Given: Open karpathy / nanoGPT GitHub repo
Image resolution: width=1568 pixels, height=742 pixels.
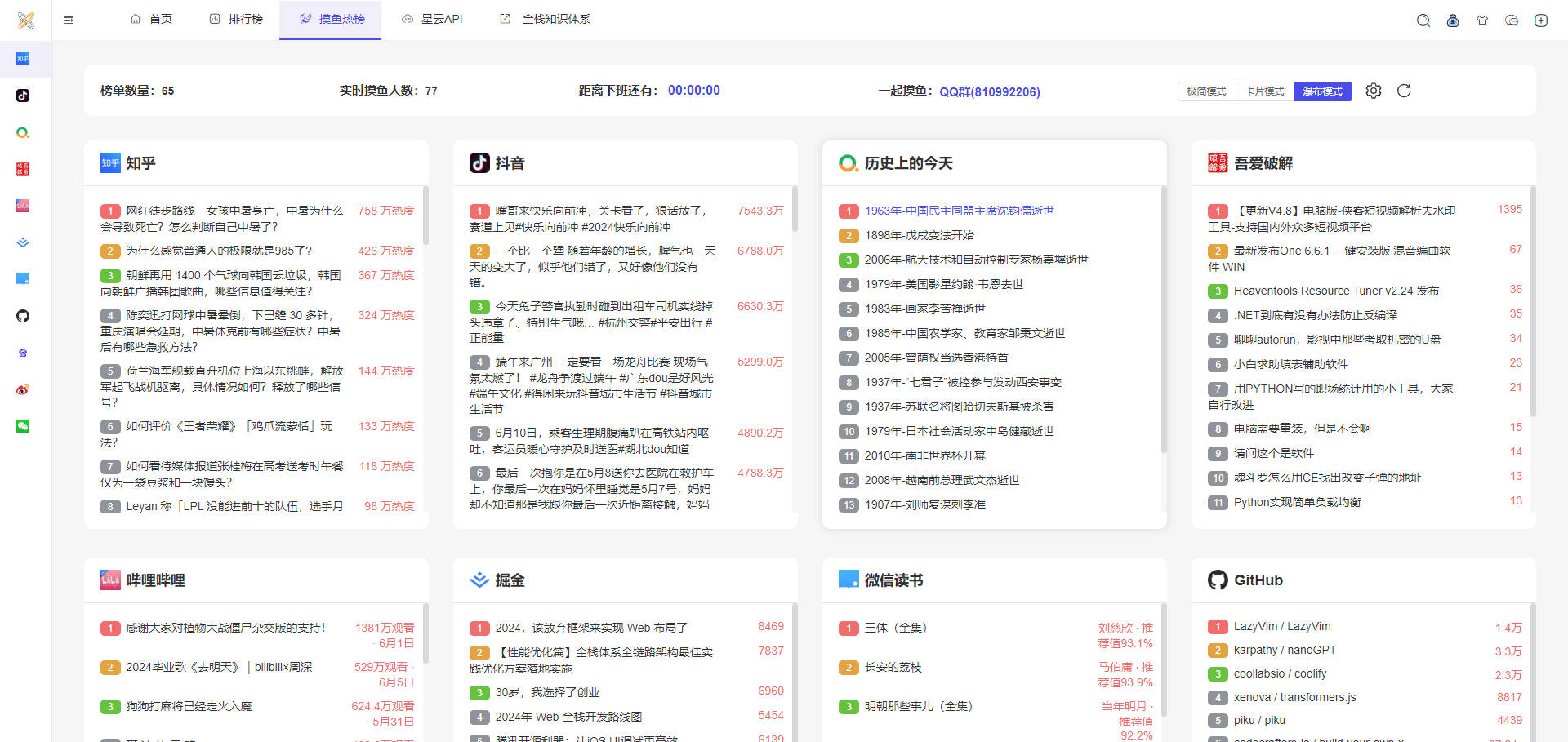Looking at the screenshot, I should coord(1285,650).
